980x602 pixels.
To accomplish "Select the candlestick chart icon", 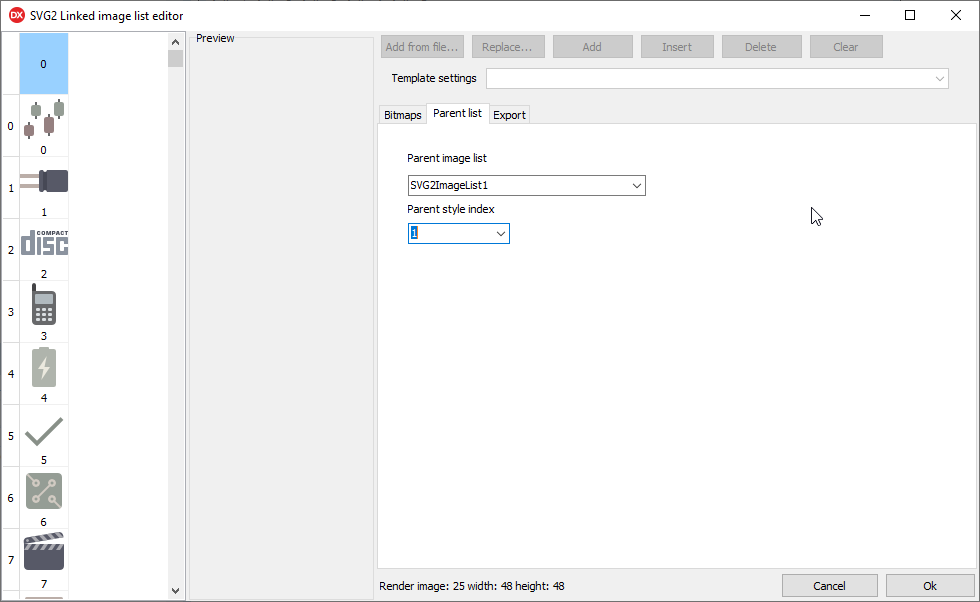I will (44, 120).
